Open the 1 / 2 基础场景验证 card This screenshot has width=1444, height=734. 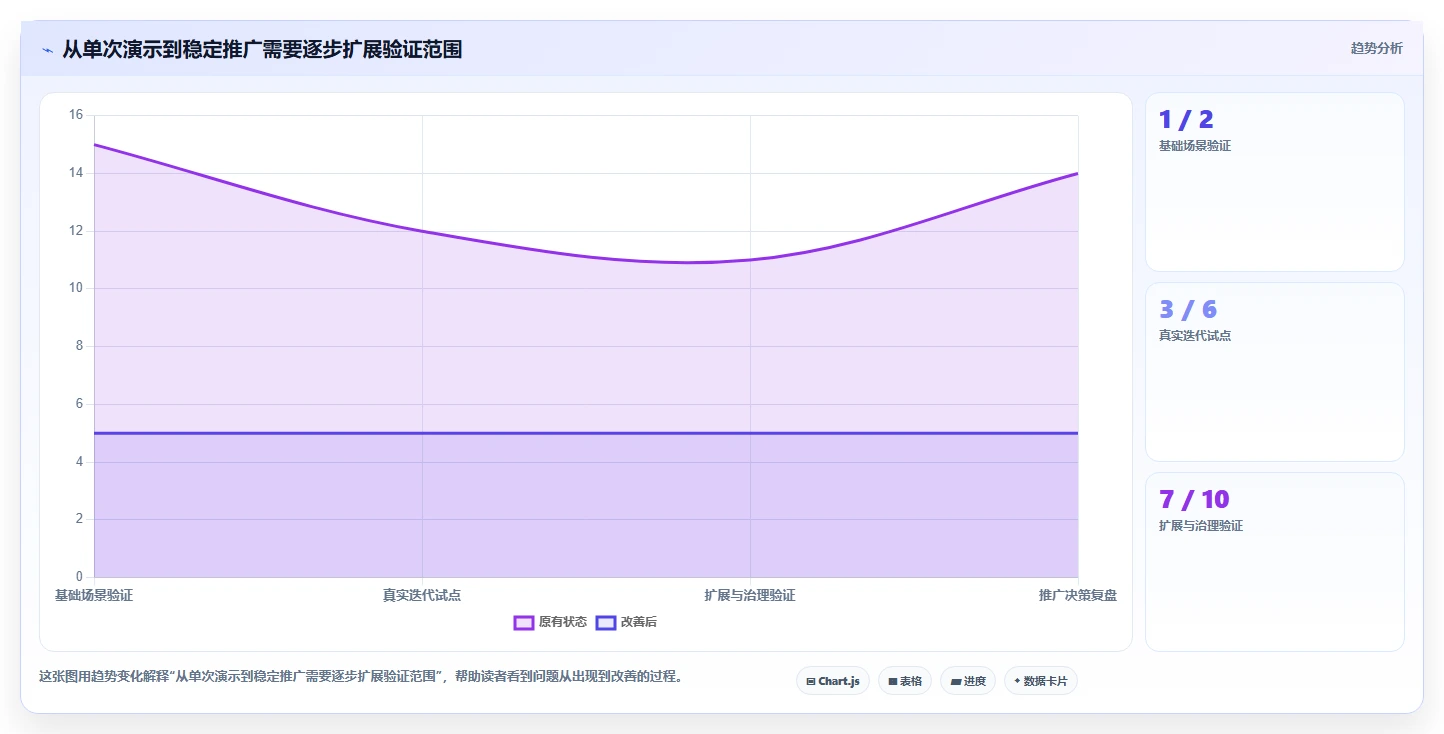(1275, 182)
